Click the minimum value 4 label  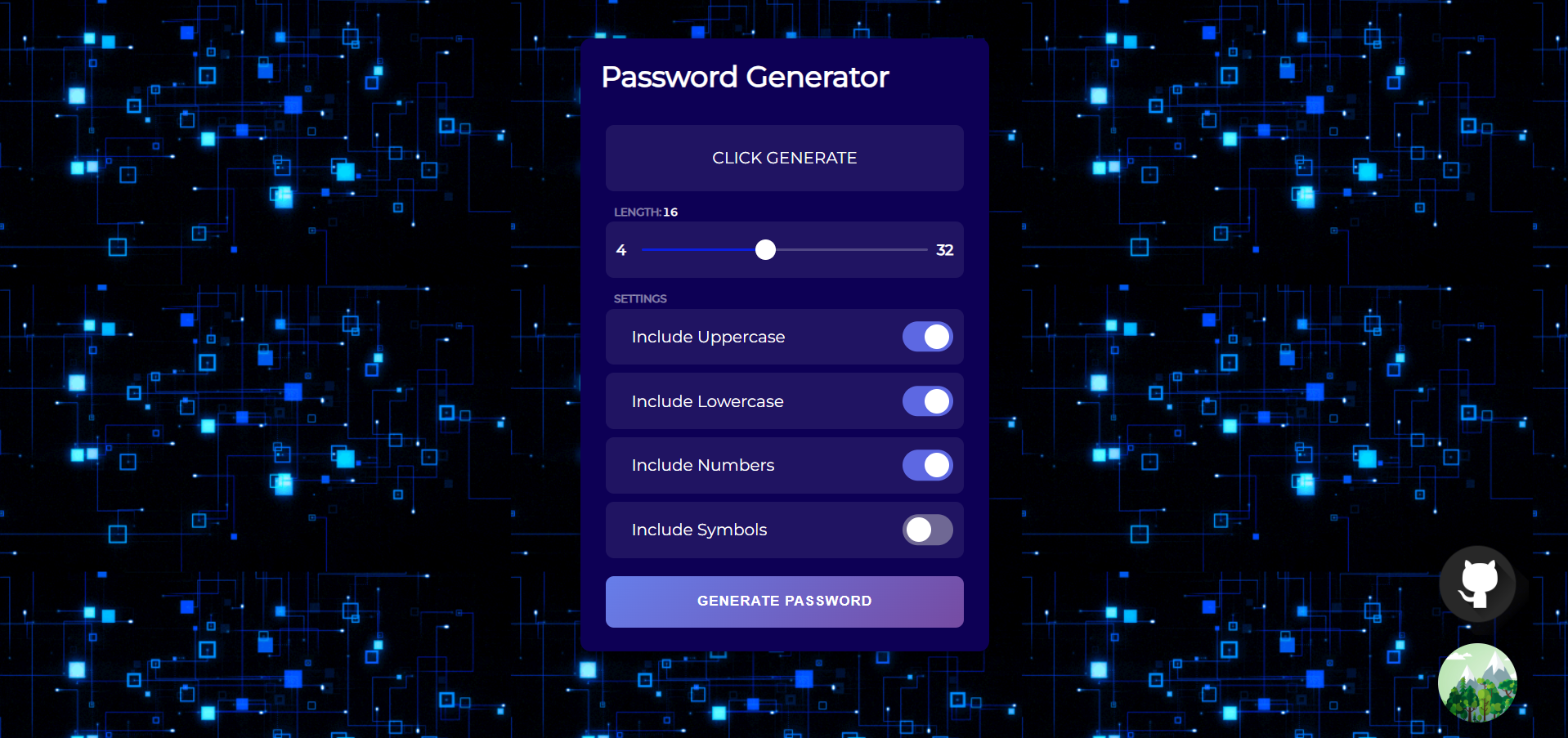point(621,250)
